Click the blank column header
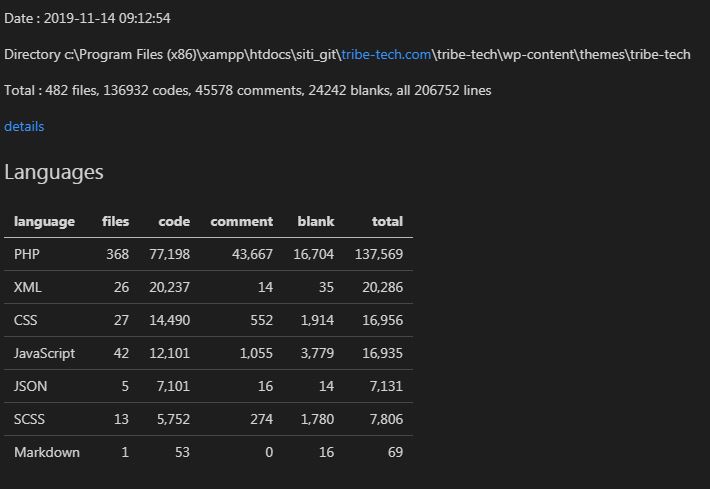 click(x=316, y=221)
